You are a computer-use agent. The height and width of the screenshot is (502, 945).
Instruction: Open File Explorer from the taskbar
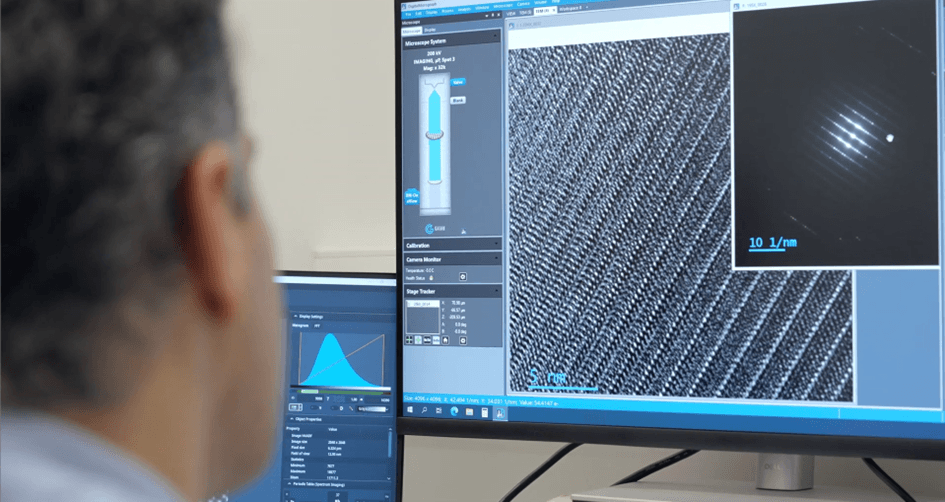[x=469, y=412]
